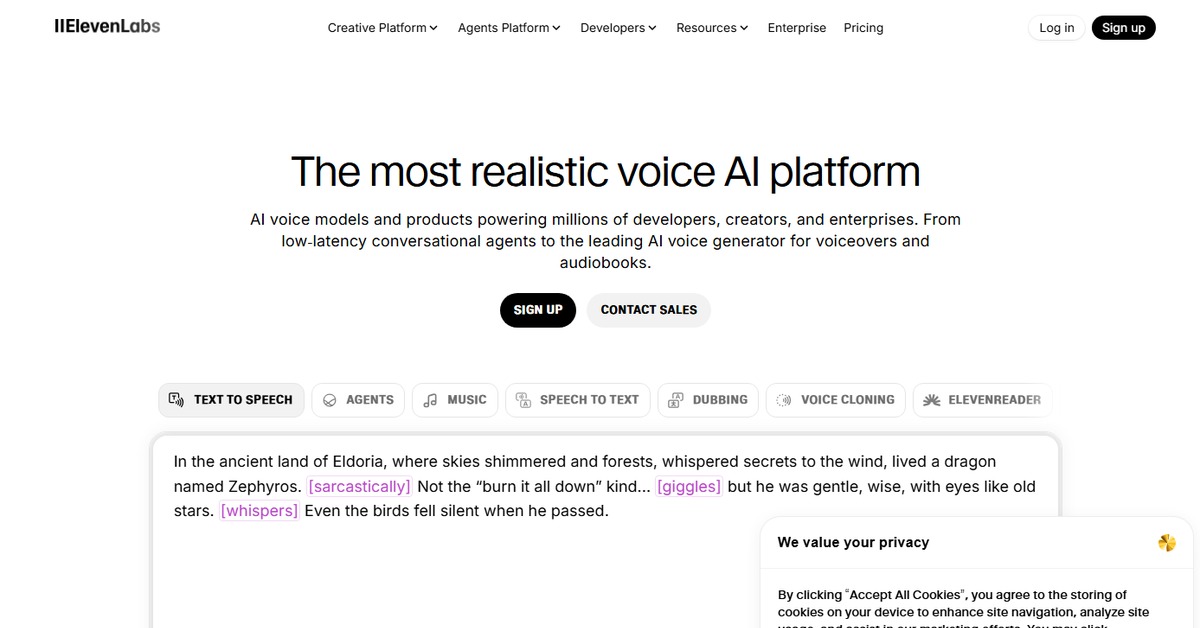
Task: Open the ElevenLabs logo home link
Action: [x=107, y=27]
